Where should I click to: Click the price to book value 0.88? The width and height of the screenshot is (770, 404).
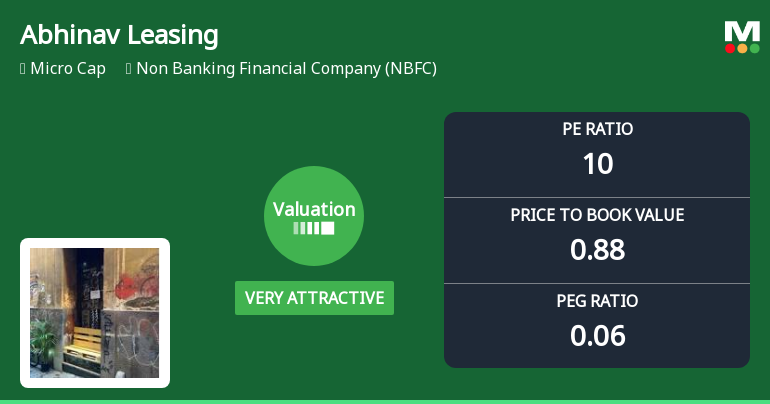[597, 250]
